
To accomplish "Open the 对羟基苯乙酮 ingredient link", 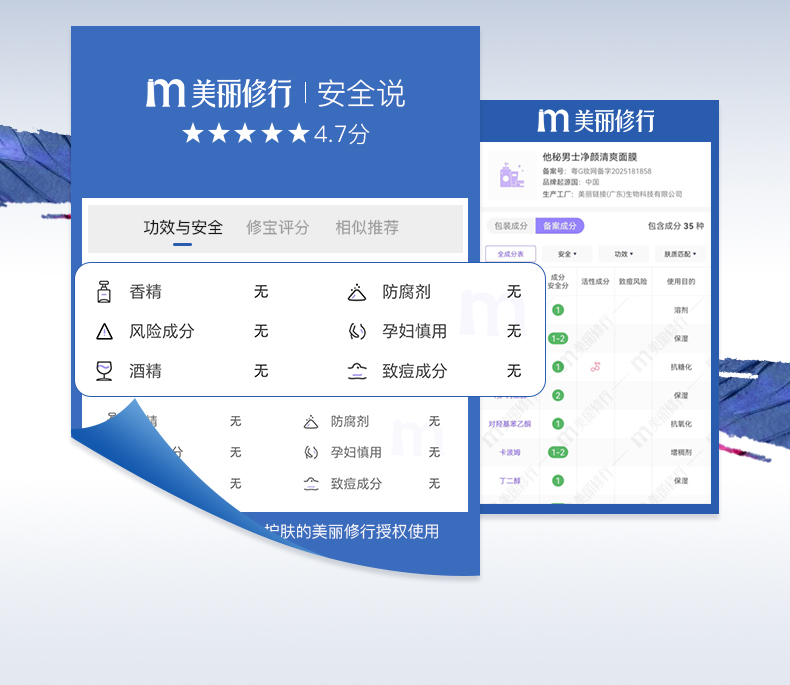I will [x=509, y=424].
